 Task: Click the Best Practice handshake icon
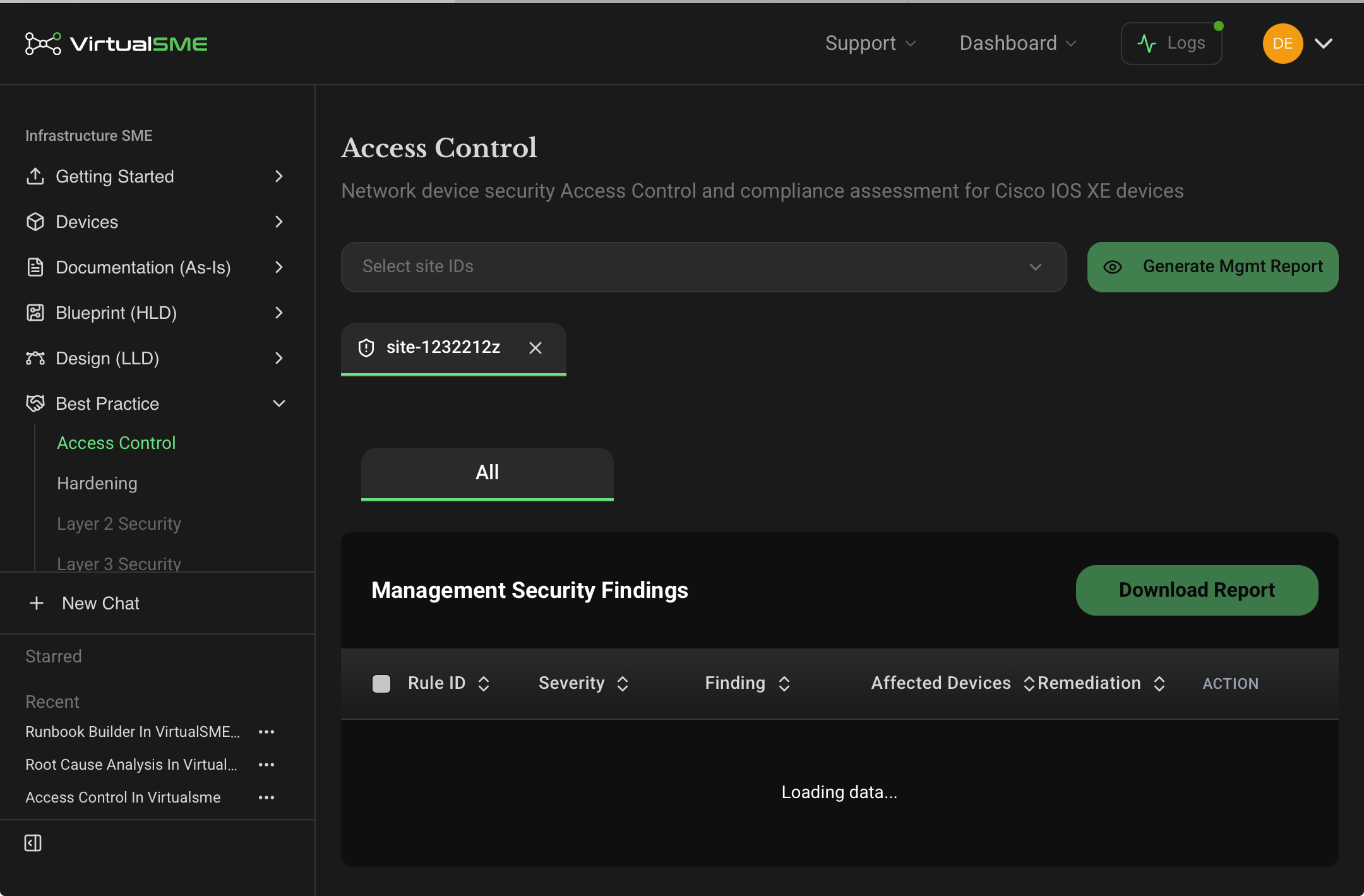pos(35,403)
